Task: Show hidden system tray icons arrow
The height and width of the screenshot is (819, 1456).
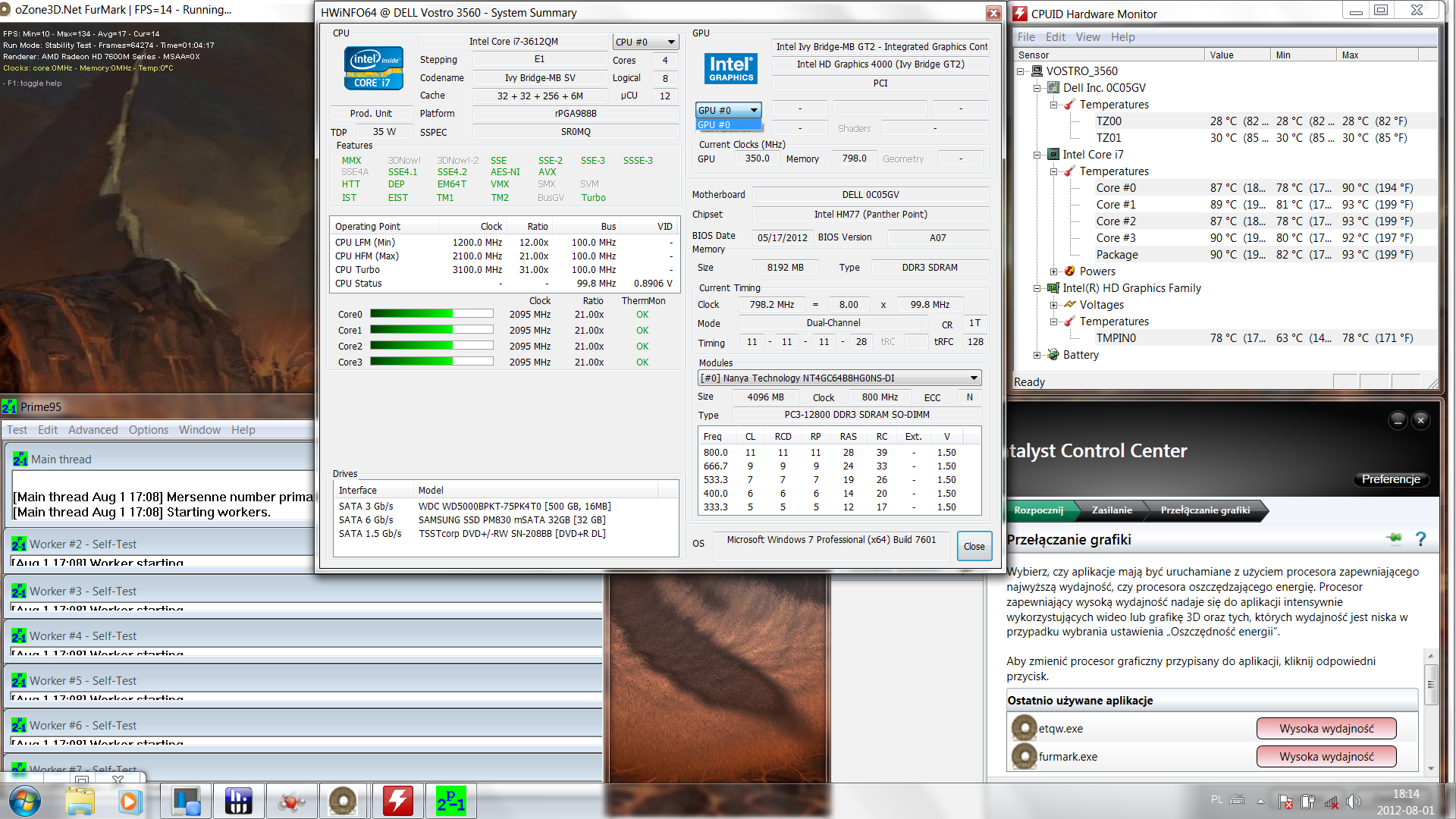Action: (x=1260, y=802)
